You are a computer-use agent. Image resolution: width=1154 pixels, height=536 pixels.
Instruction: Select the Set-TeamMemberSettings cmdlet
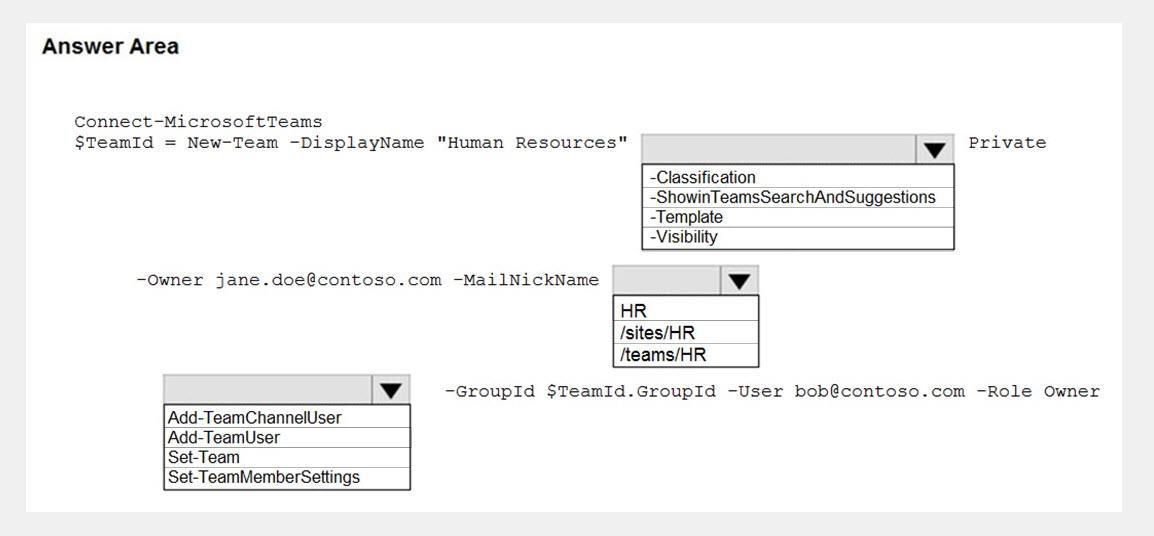pyautogui.click(x=287, y=477)
